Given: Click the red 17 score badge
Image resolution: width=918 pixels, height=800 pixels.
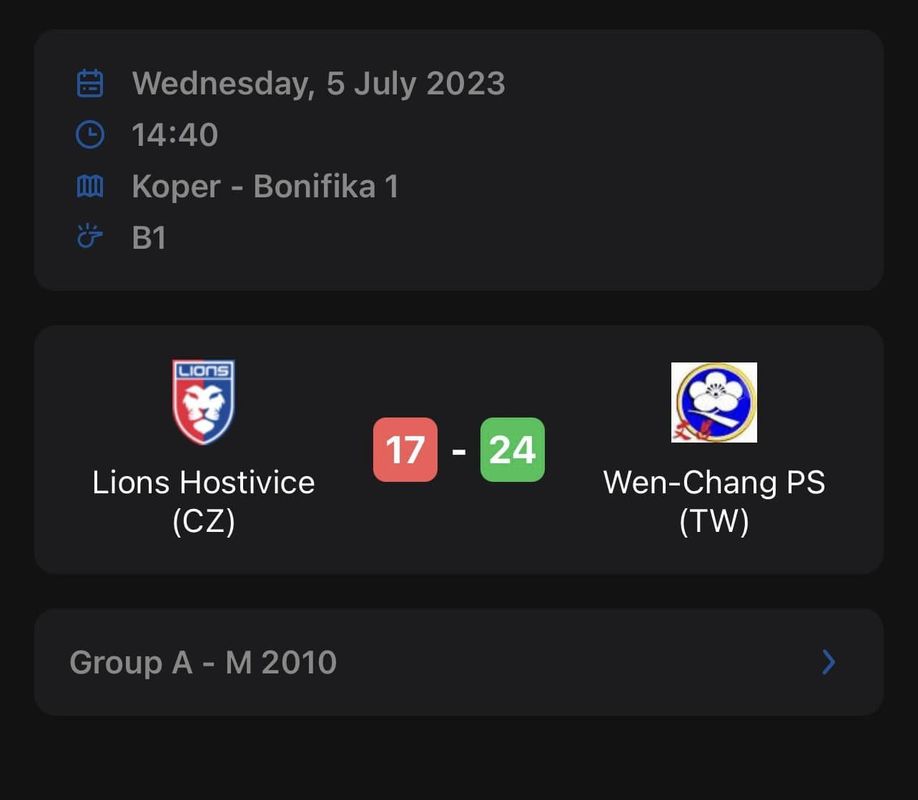Looking at the screenshot, I should point(405,450).
